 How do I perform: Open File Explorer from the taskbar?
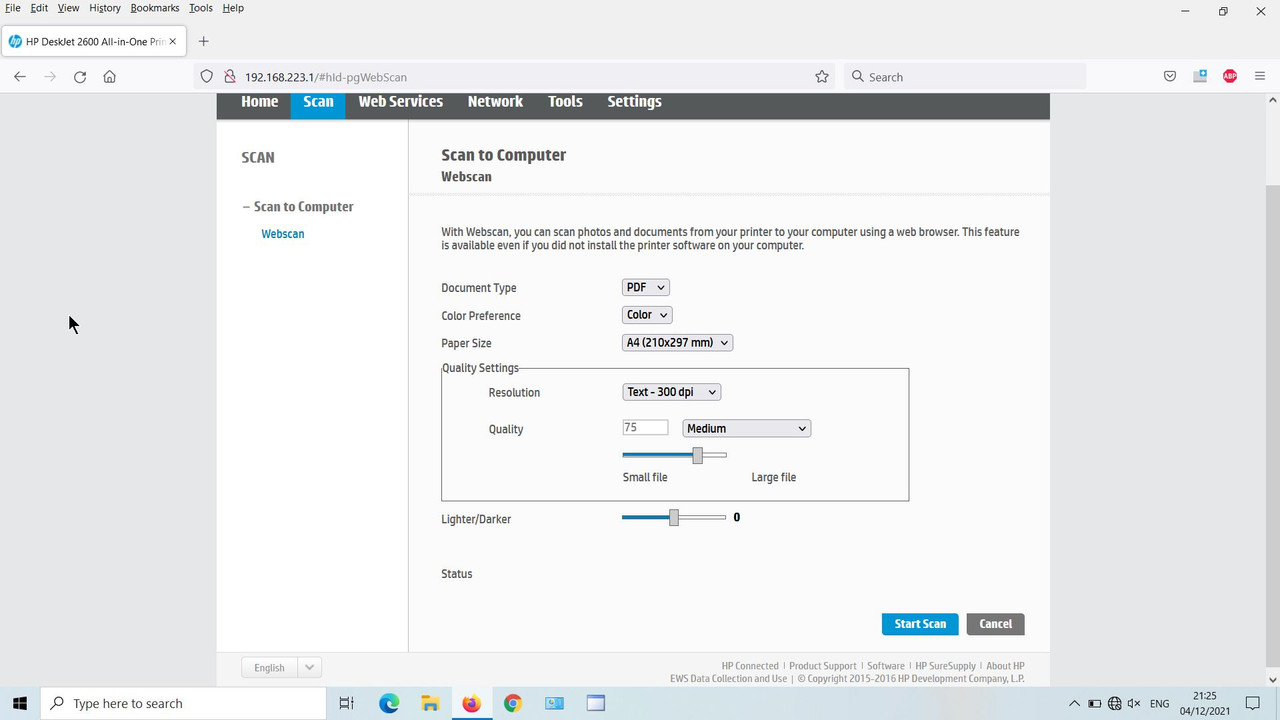tap(430, 703)
